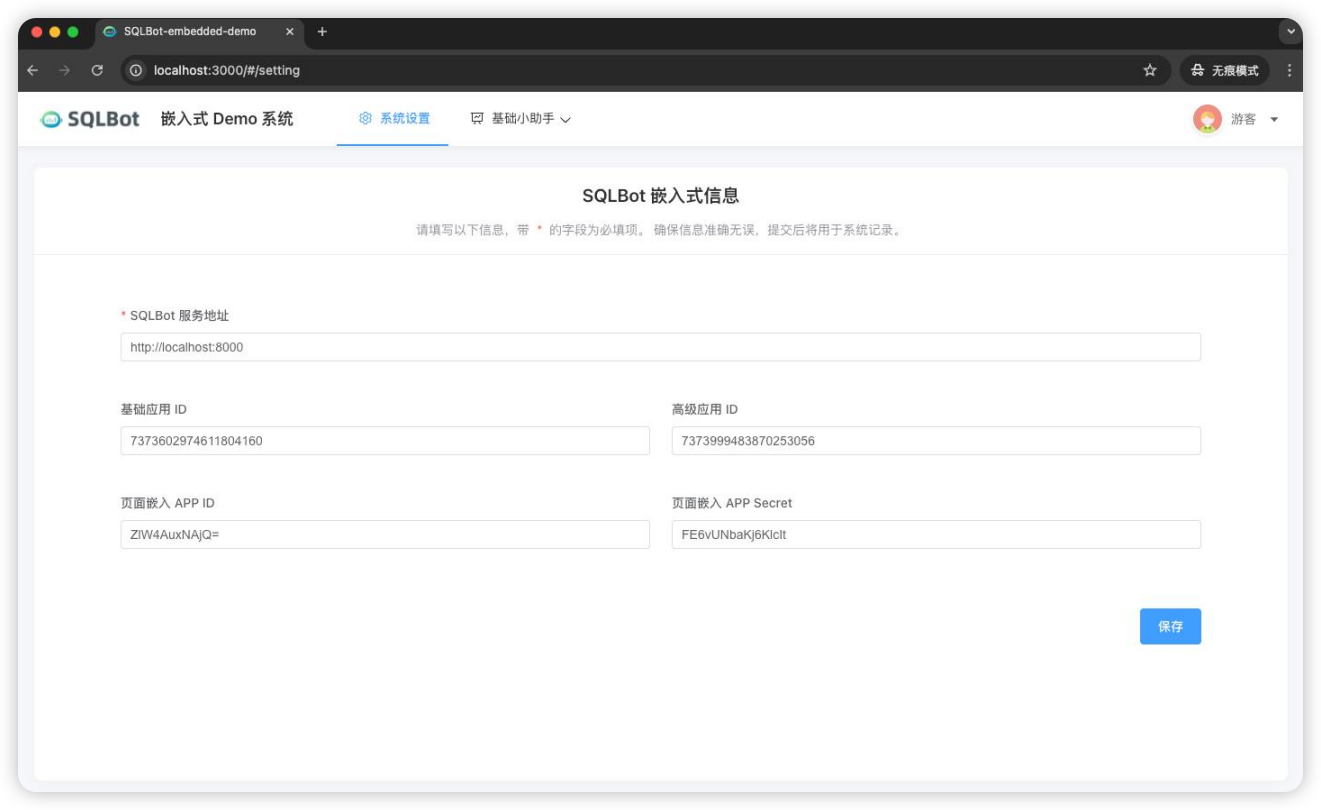Open a new browser tab with plus
Image resolution: width=1321 pixels, height=810 pixels.
point(322,32)
